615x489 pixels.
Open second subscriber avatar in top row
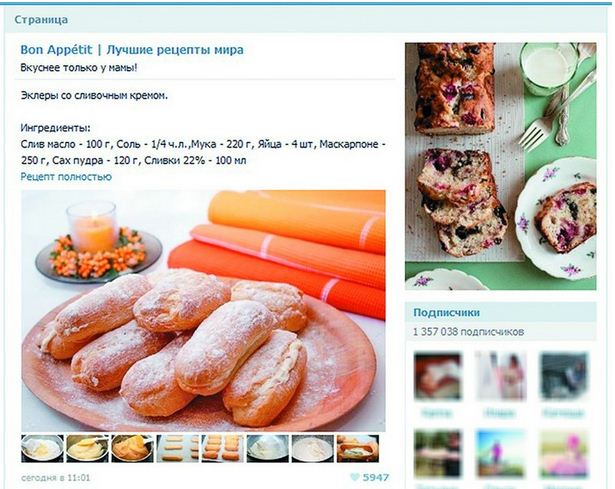500,376
